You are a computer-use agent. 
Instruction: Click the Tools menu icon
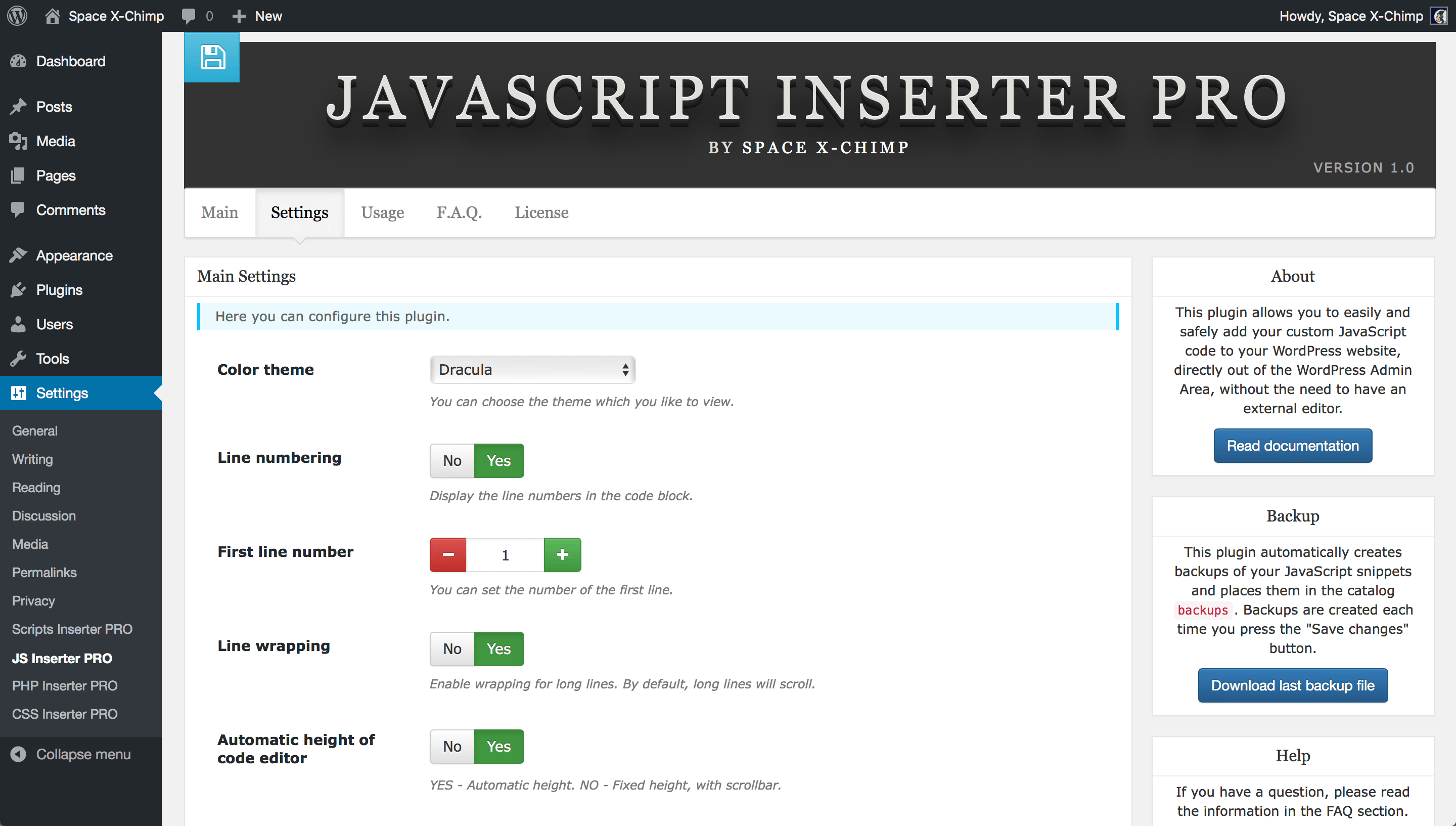coord(19,358)
